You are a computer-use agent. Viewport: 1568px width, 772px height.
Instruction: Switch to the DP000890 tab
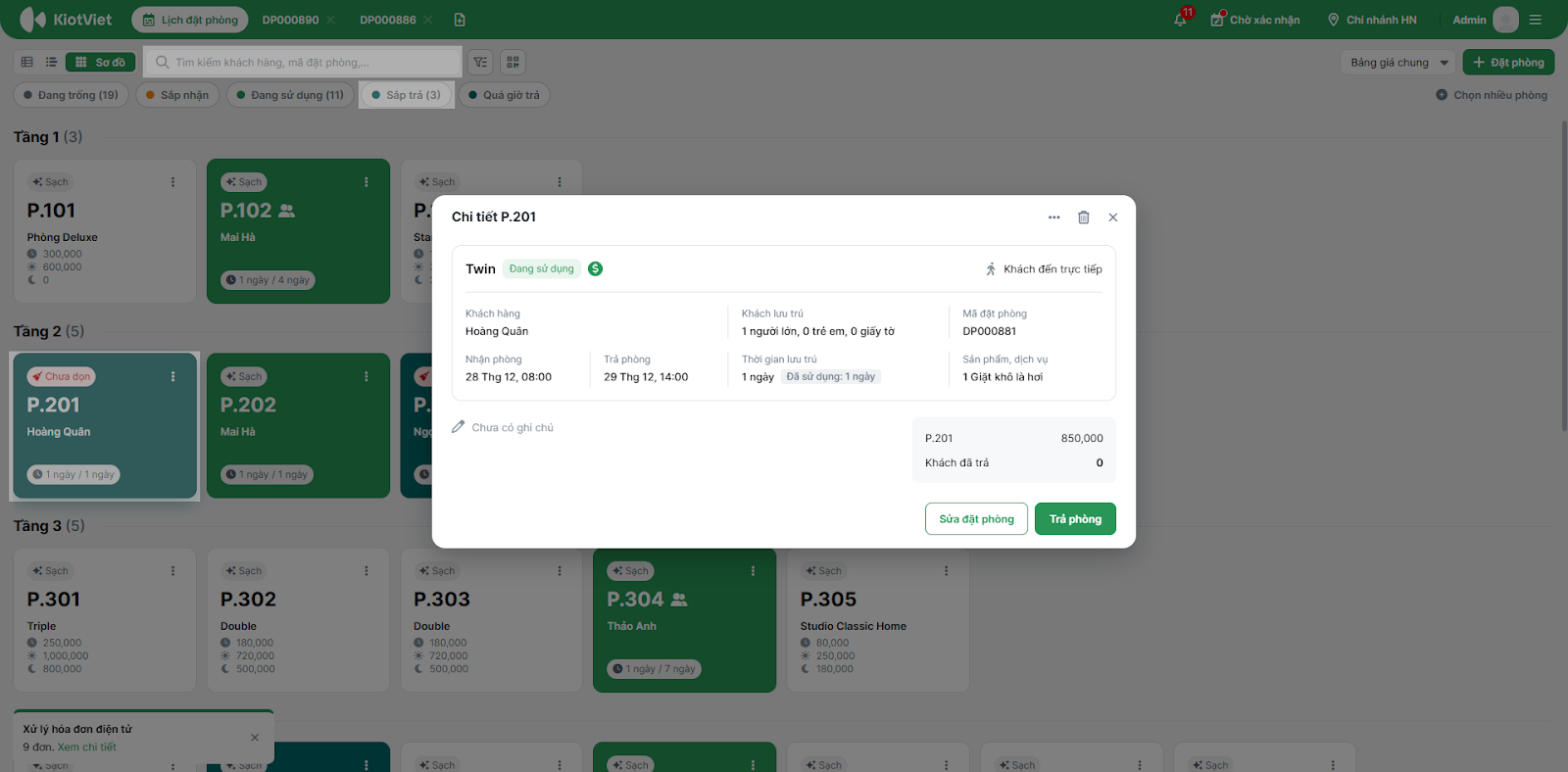[290, 20]
